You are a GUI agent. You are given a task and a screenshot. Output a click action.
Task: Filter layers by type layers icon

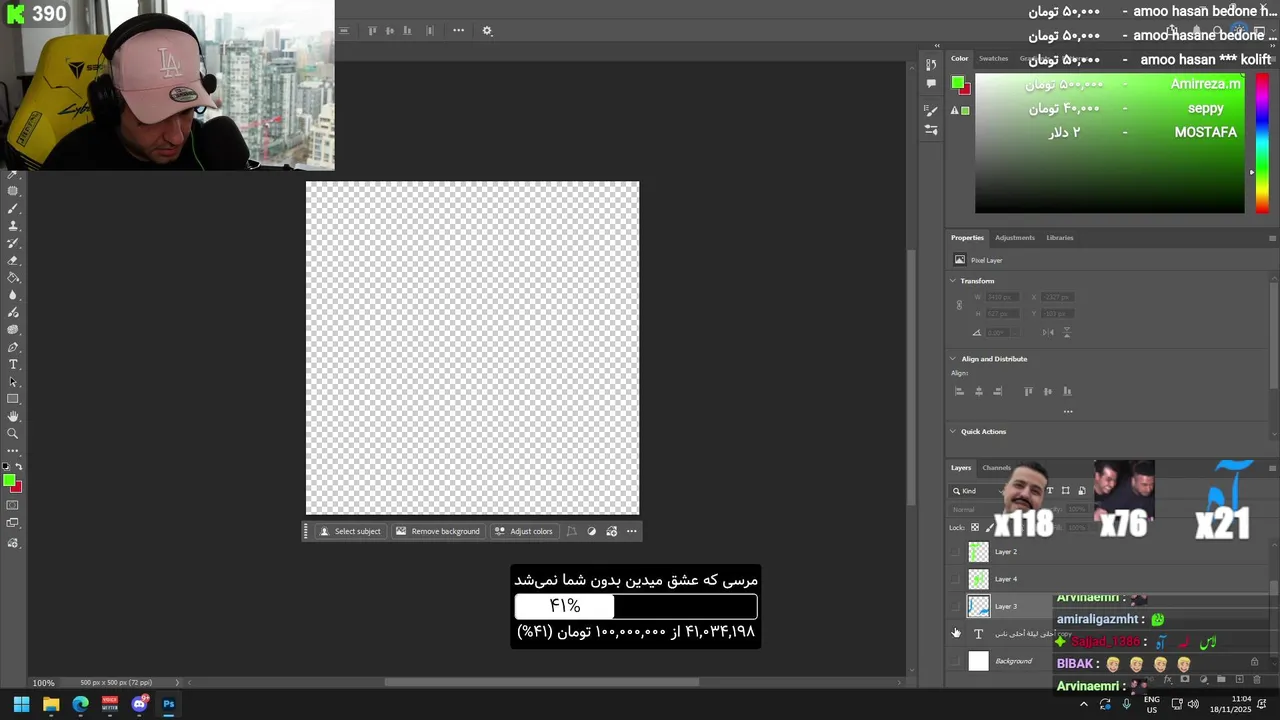tap(1049, 491)
